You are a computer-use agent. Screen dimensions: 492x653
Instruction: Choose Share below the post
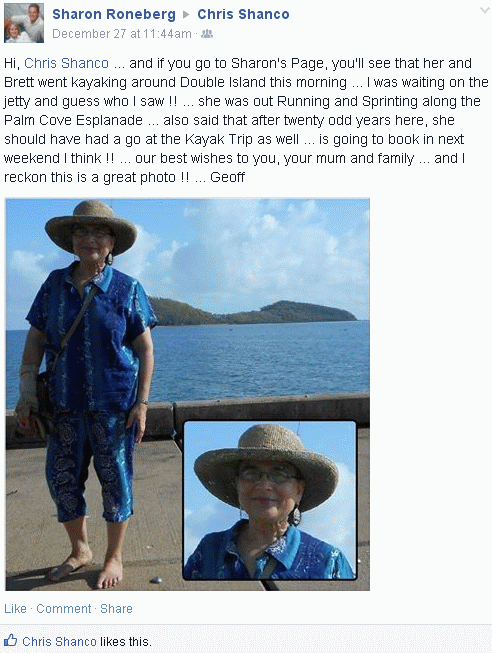[116, 608]
